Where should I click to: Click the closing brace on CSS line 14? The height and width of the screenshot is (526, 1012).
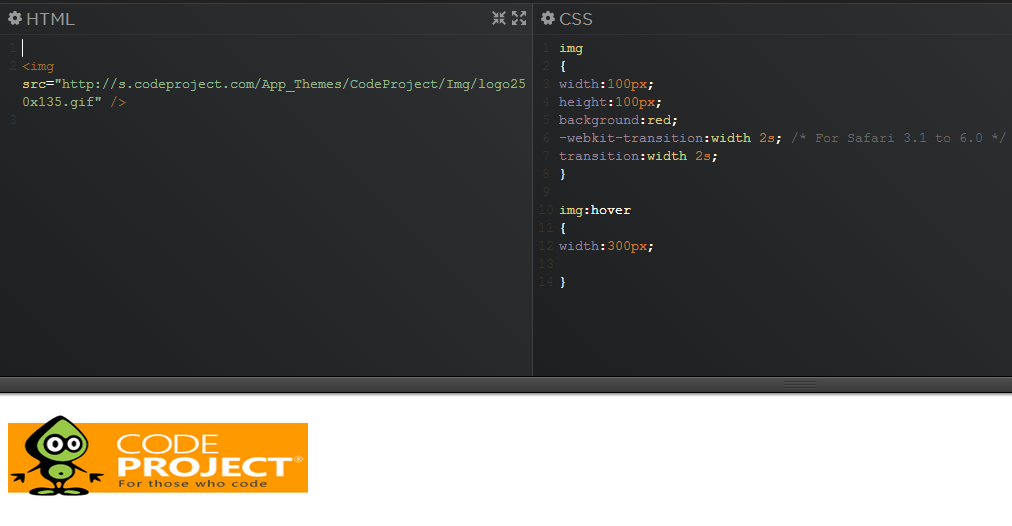[563, 282]
